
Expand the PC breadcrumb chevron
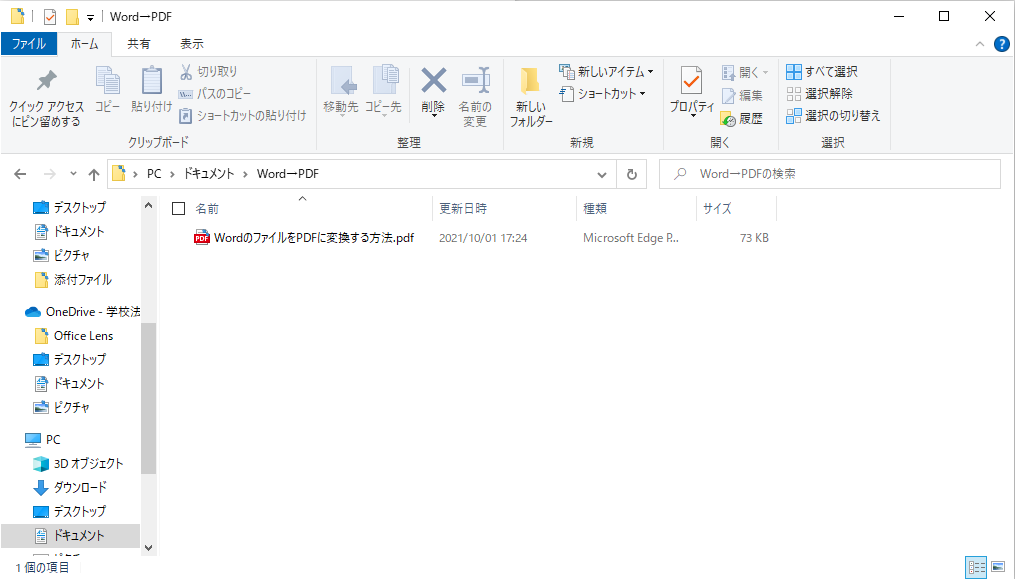pos(173,174)
